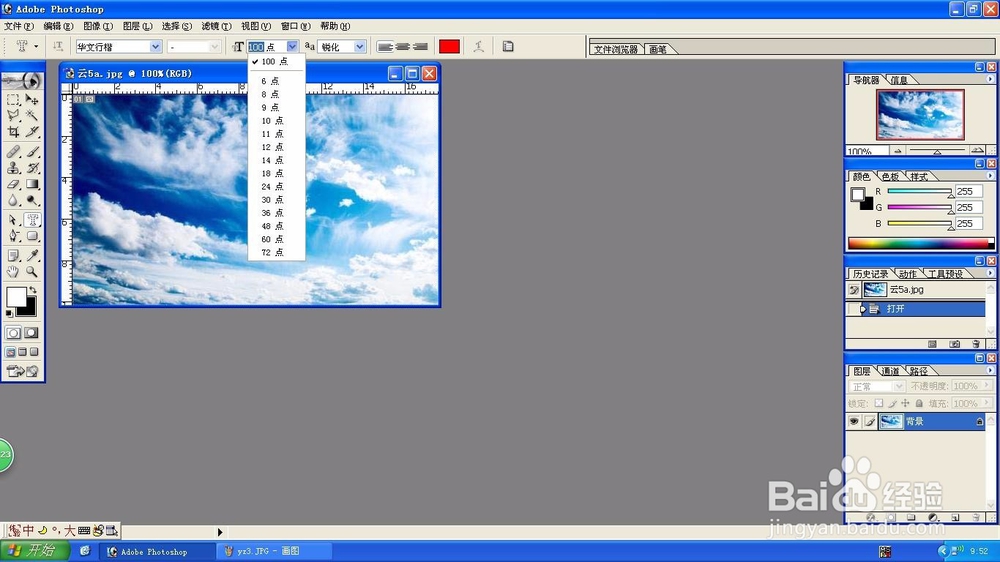This screenshot has height=562, width=1000.
Task: Toggle the history brush source box beside 打开
Action: point(853,309)
